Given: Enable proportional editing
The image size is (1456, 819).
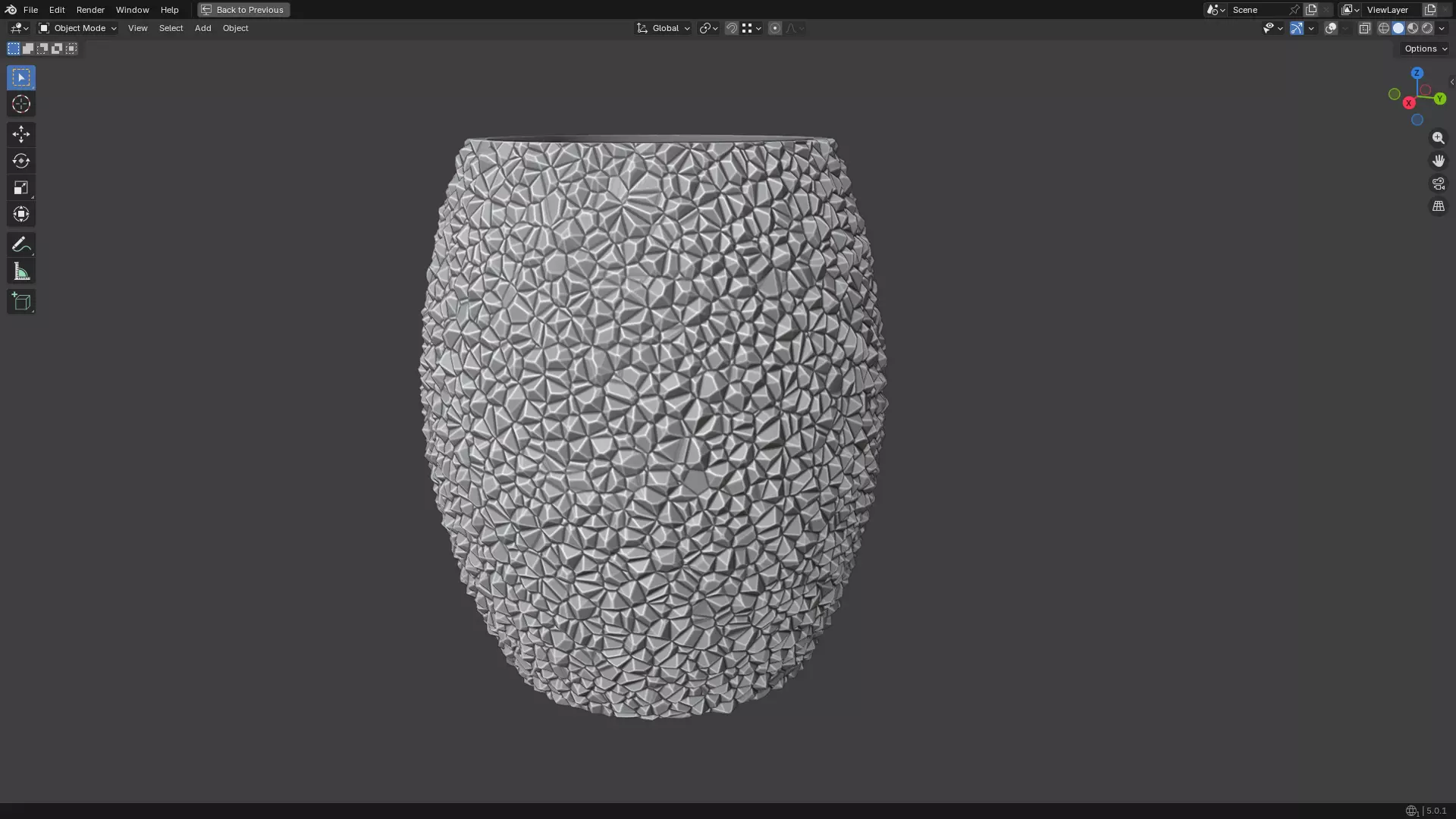Looking at the screenshot, I should pyautogui.click(x=774, y=28).
